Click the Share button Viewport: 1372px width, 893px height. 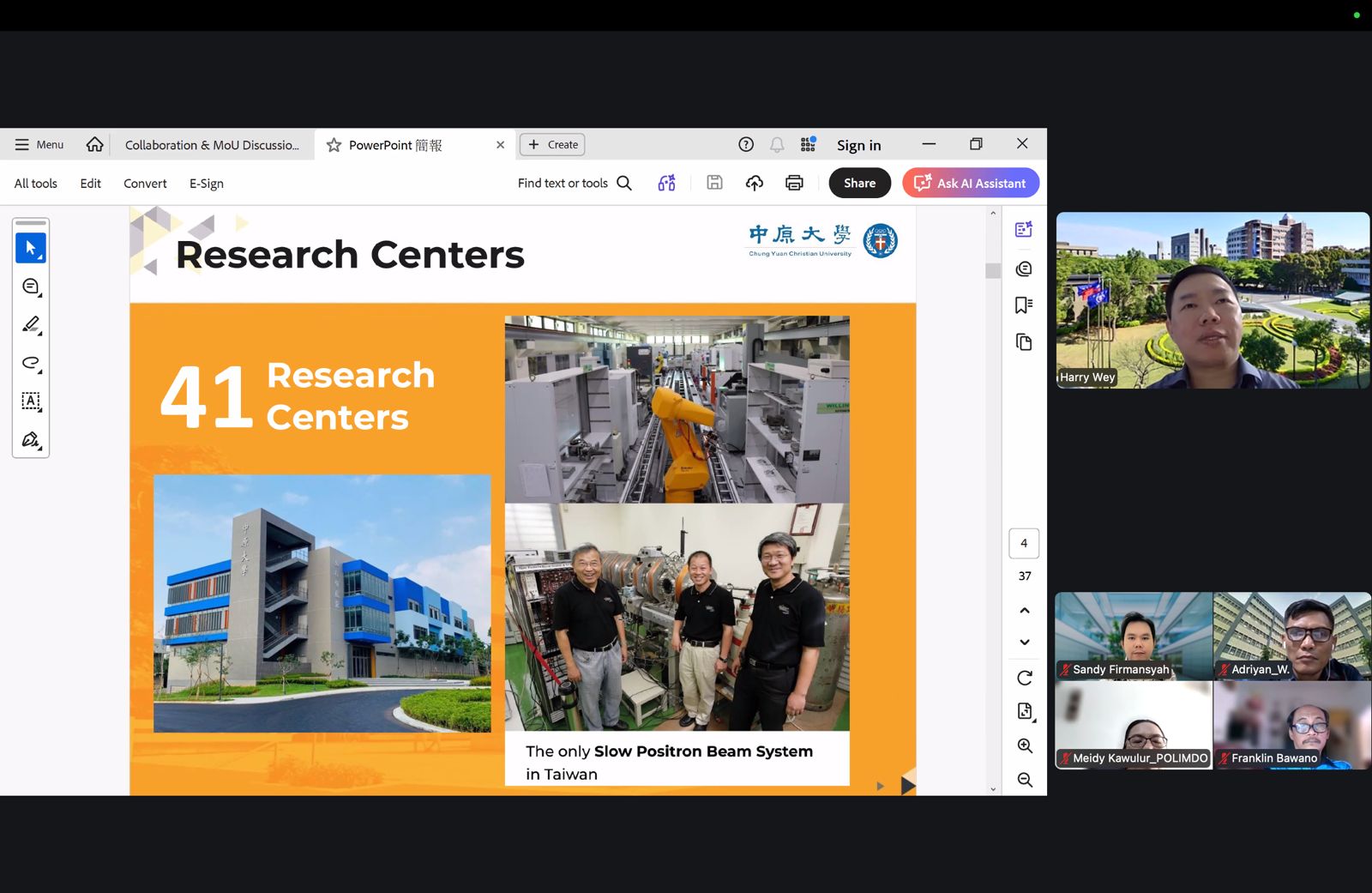pyautogui.click(x=859, y=183)
